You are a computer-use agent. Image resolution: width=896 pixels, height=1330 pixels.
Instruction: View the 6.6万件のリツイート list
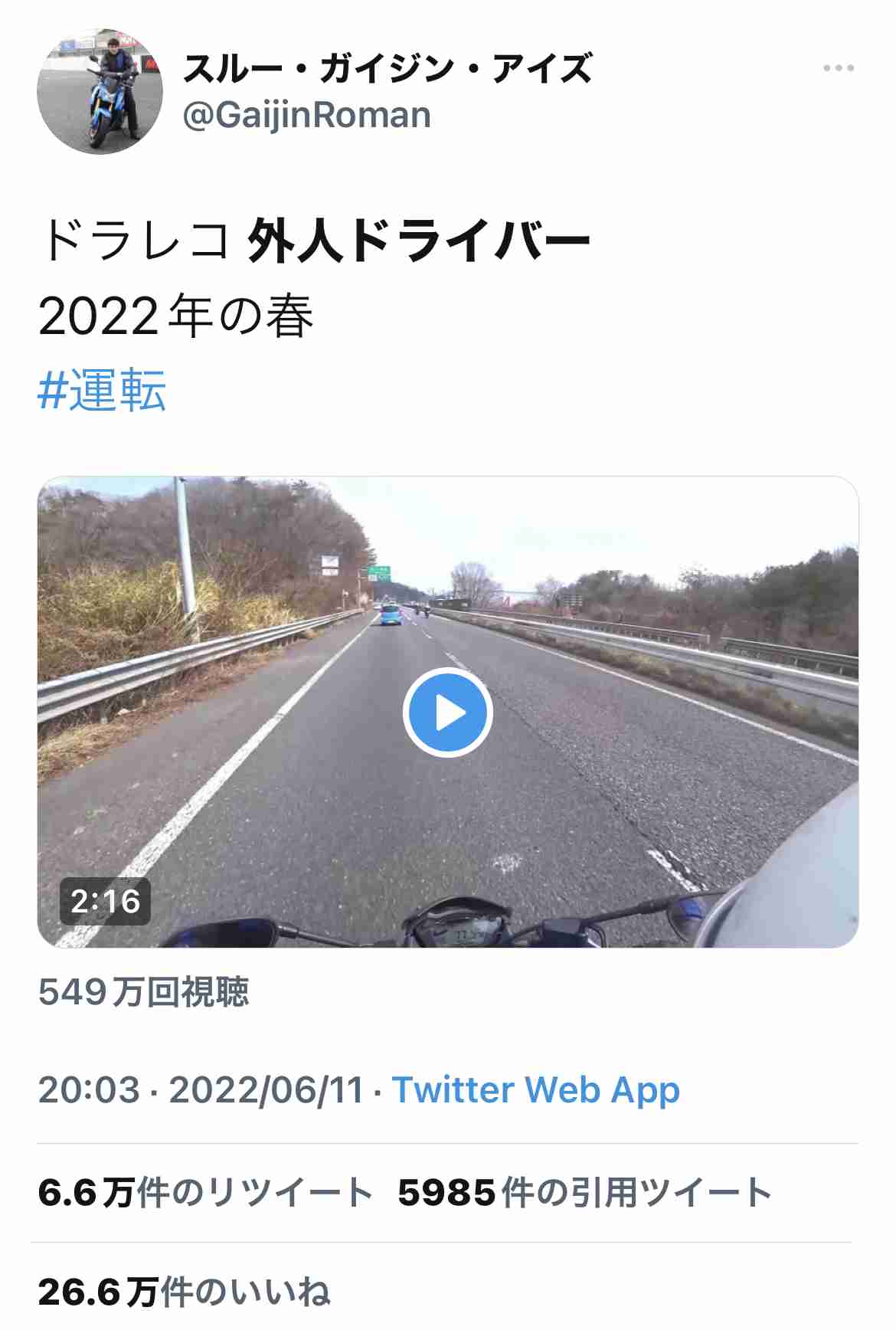(x=205, y=1192)
